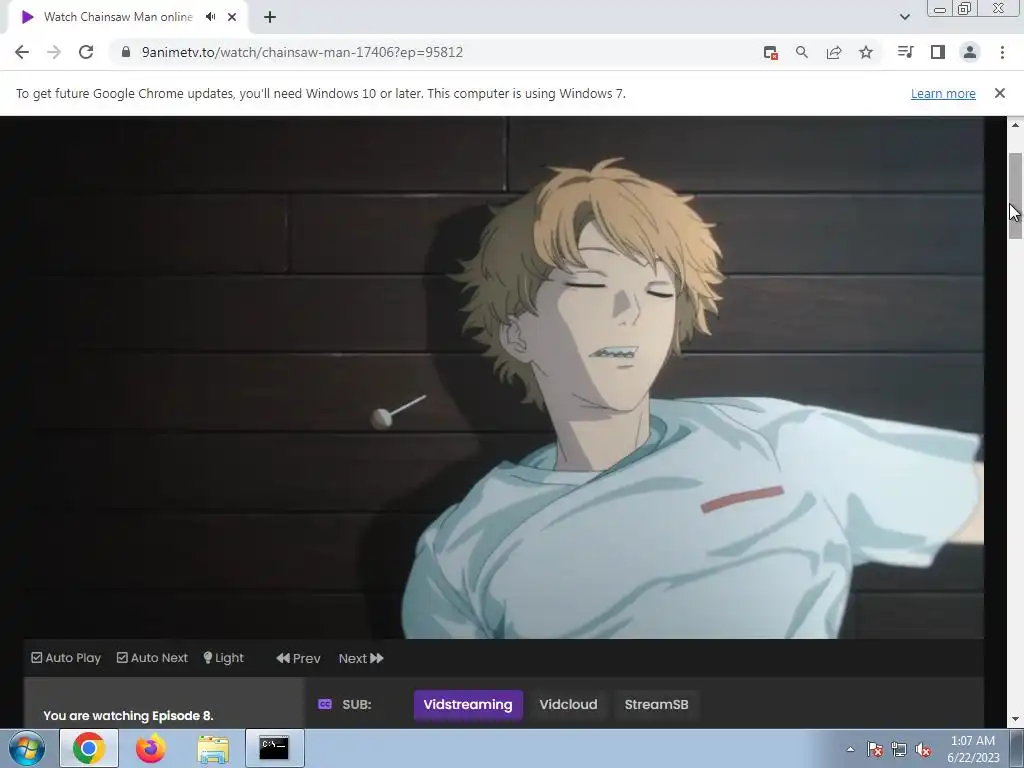The width and height of the screenshot is (1024, 768).
Task: Click the browser forward arrow
Action: 54,52
